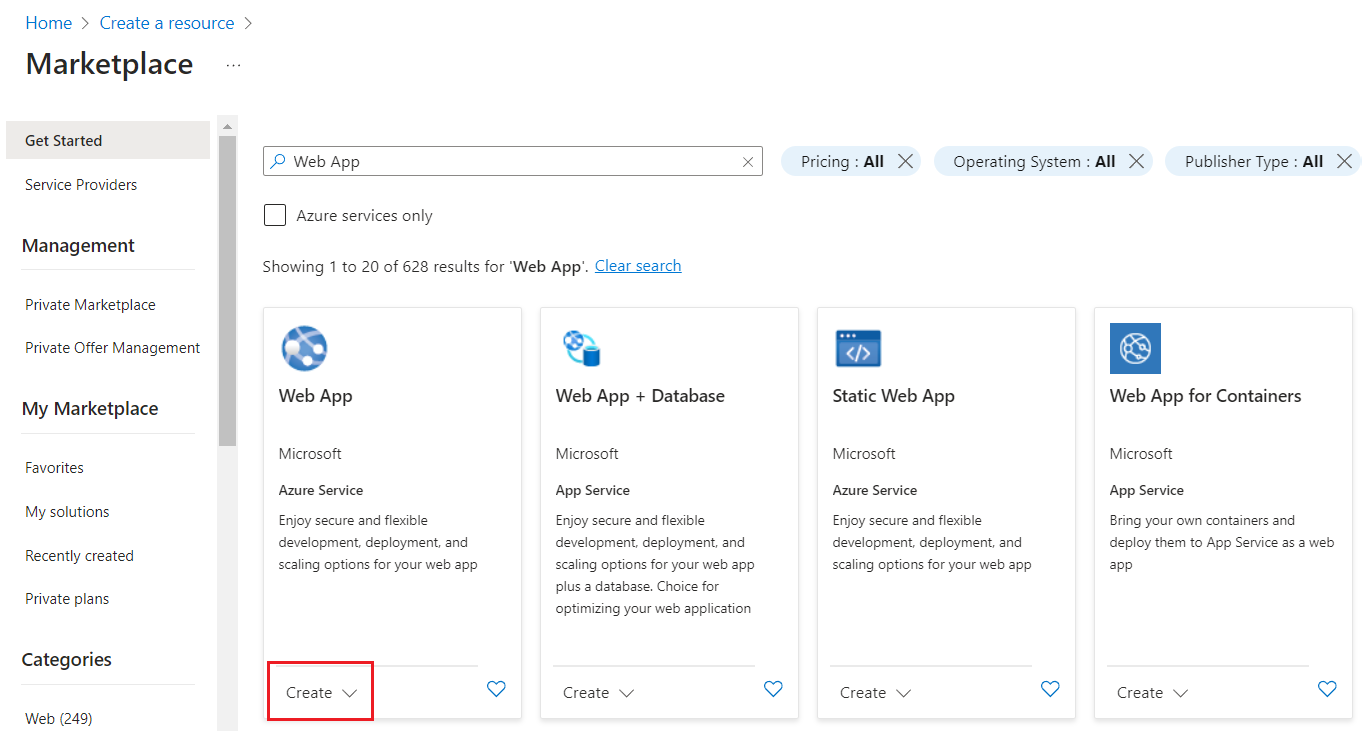Click the Web App + Database icon

coord(581,348)
